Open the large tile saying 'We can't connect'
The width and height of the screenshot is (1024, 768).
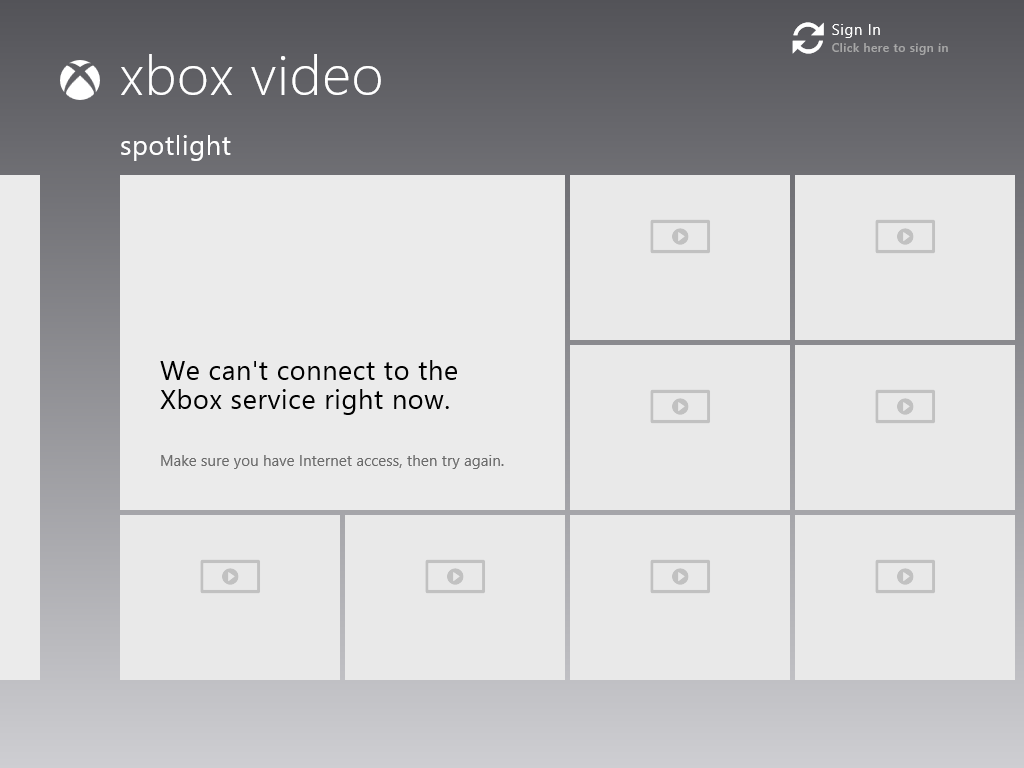pos(342,342)
